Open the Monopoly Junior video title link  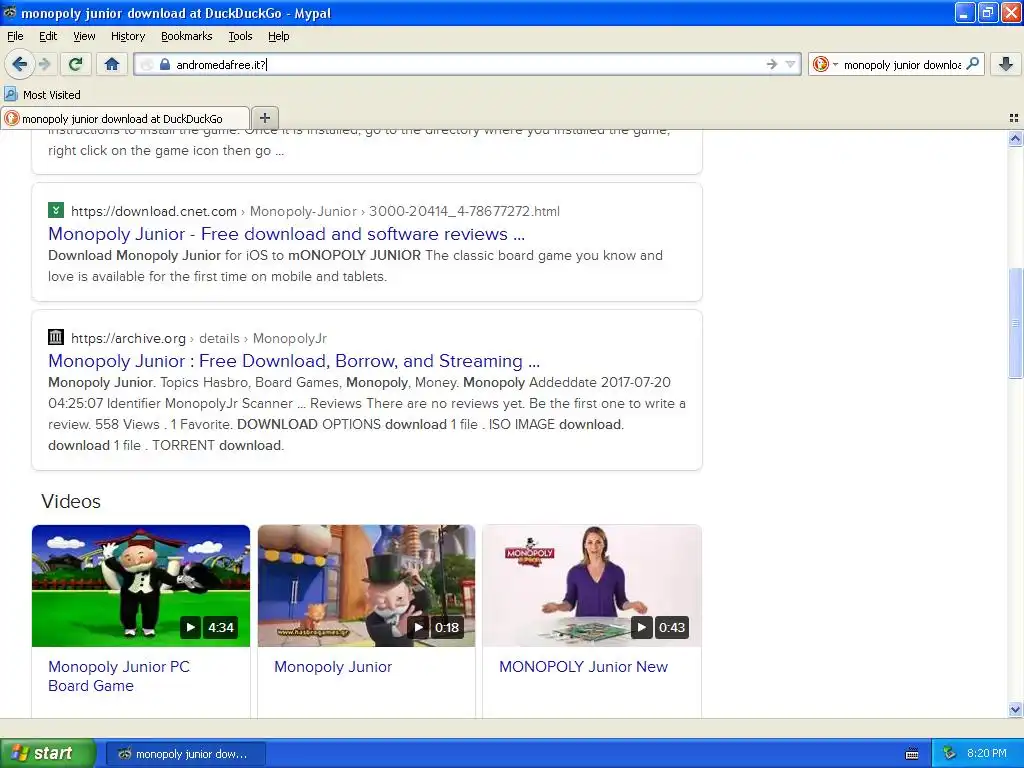pyautogui.click(x=332, y=667)
